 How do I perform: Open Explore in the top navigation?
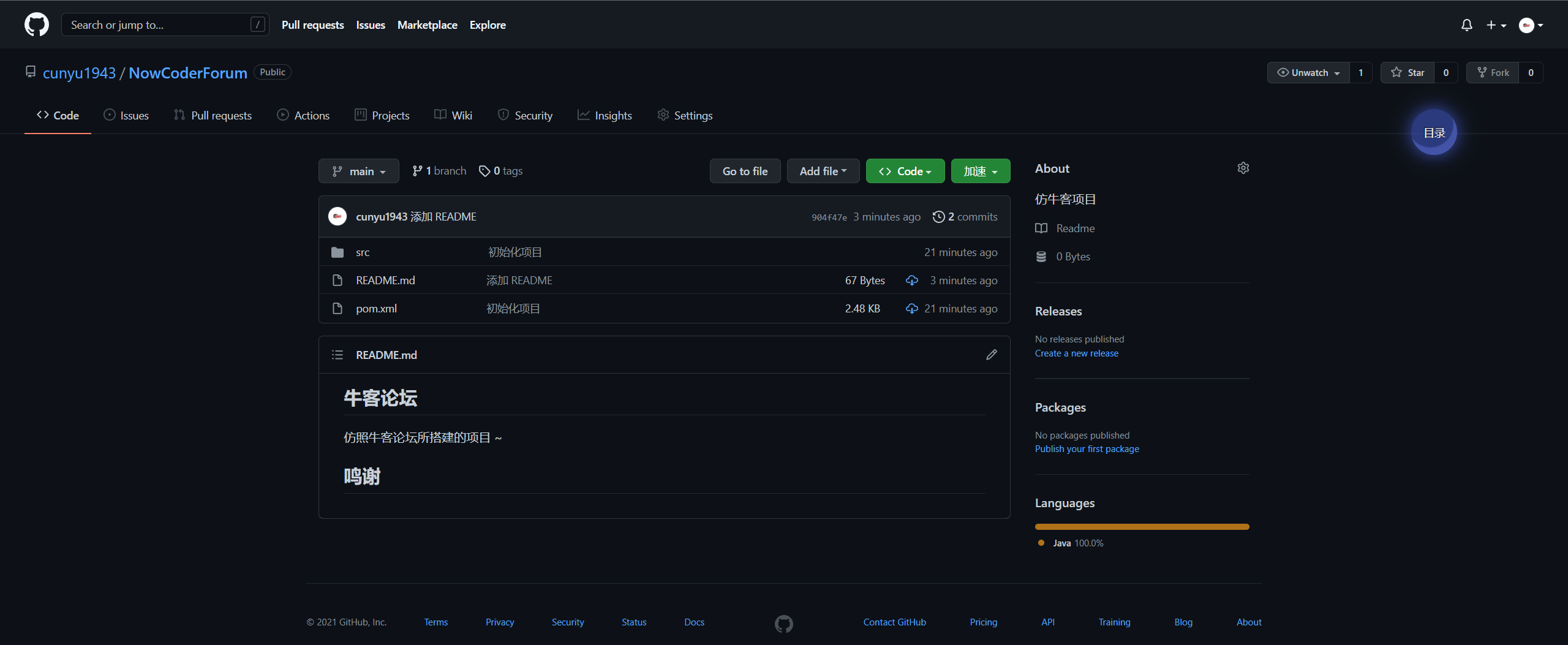(x=488, y=25)
